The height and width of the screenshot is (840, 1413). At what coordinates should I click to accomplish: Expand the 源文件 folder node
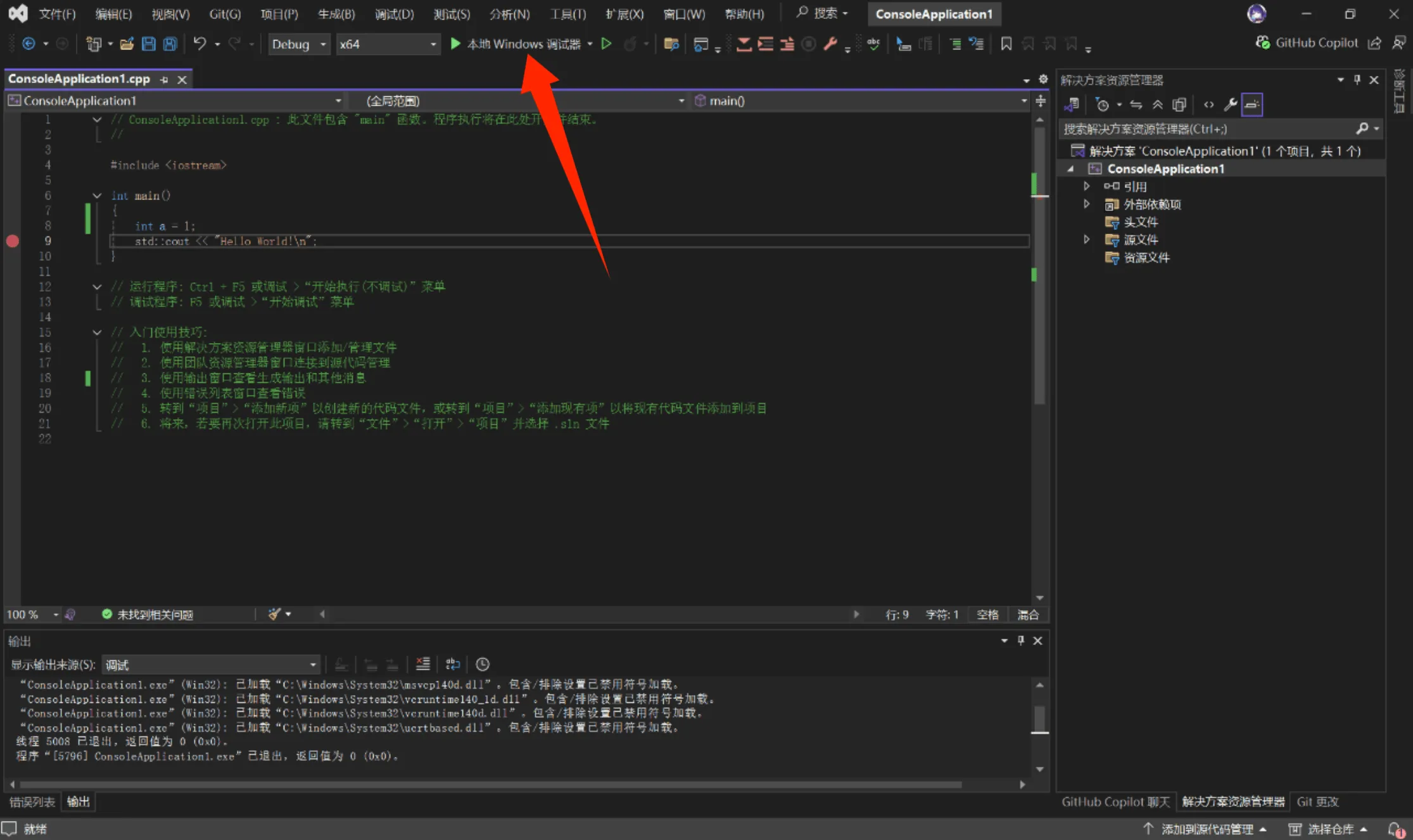pyautogui.click(x=1087, y=239)
